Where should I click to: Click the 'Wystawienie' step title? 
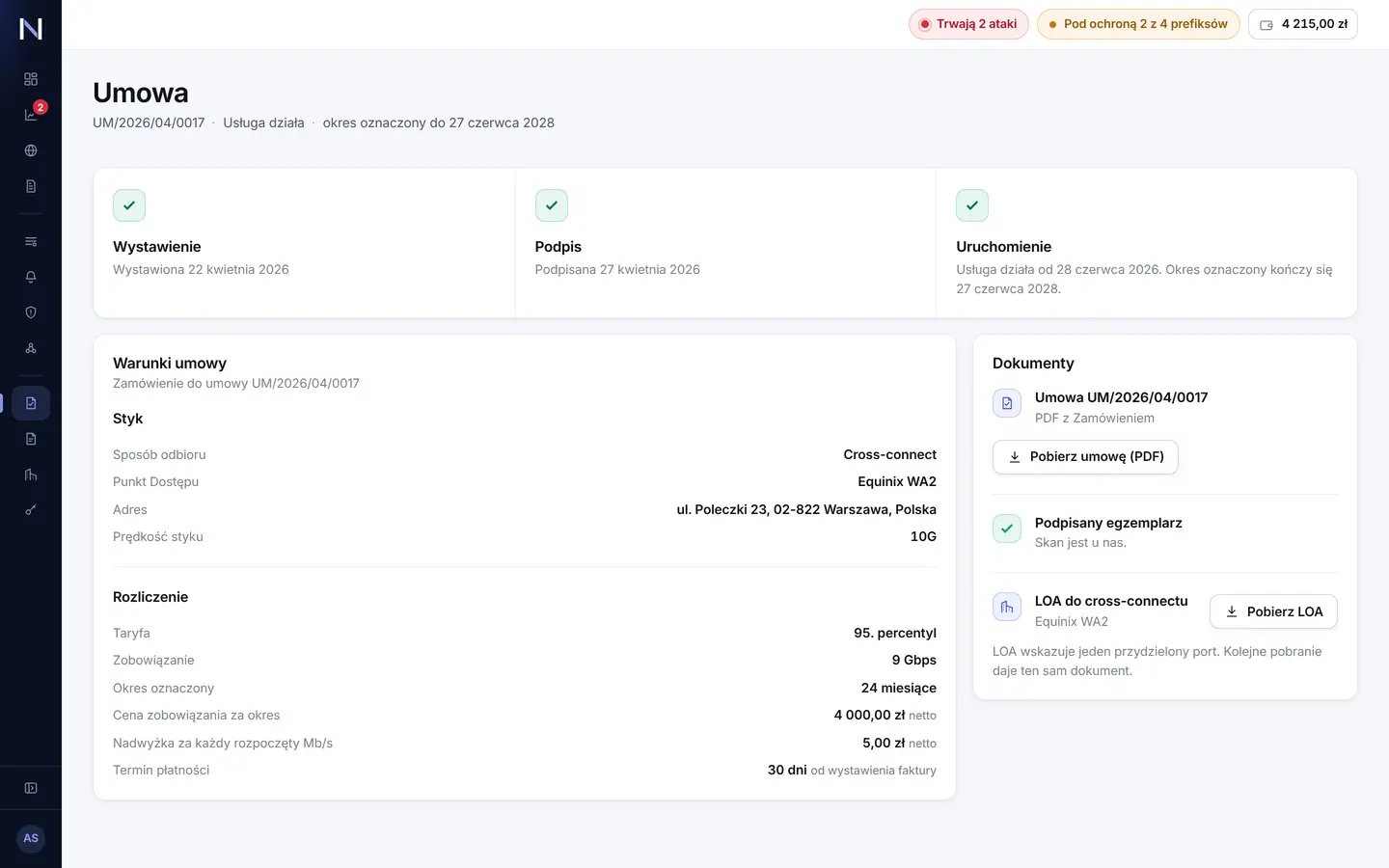tap(157, 247)
